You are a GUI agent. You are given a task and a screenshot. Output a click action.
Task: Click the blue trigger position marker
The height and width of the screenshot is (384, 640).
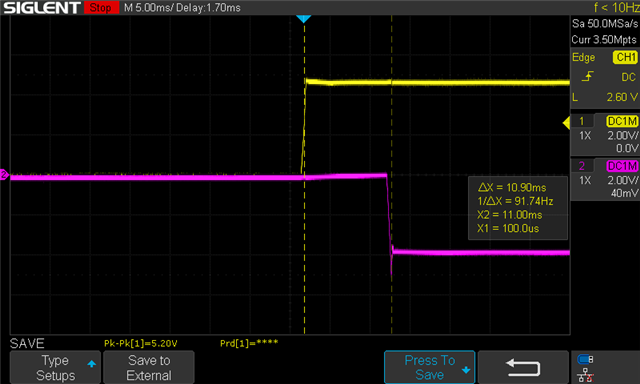(x=304, y=19)
